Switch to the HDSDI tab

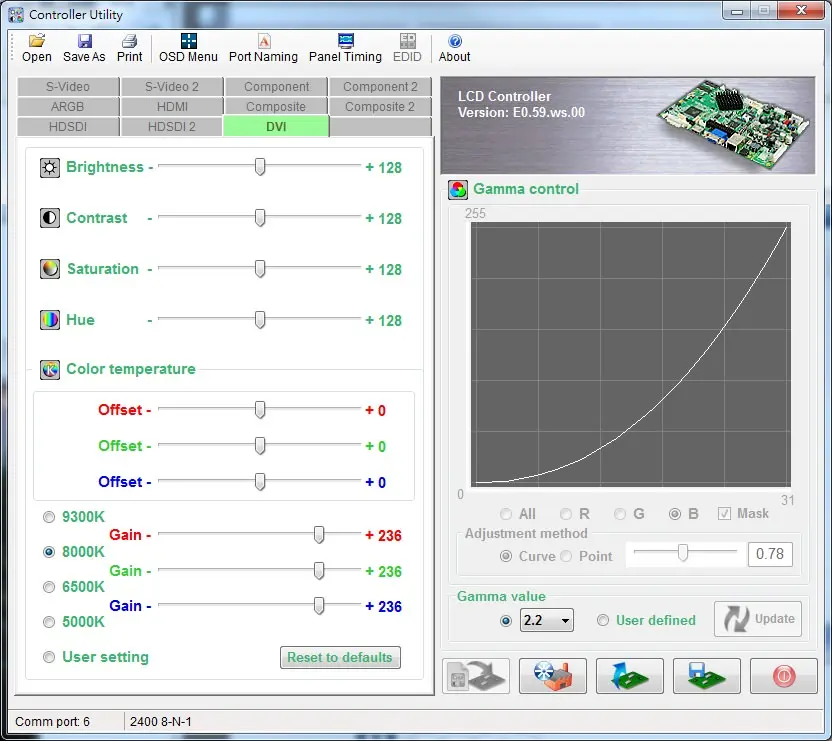[68, 127]
